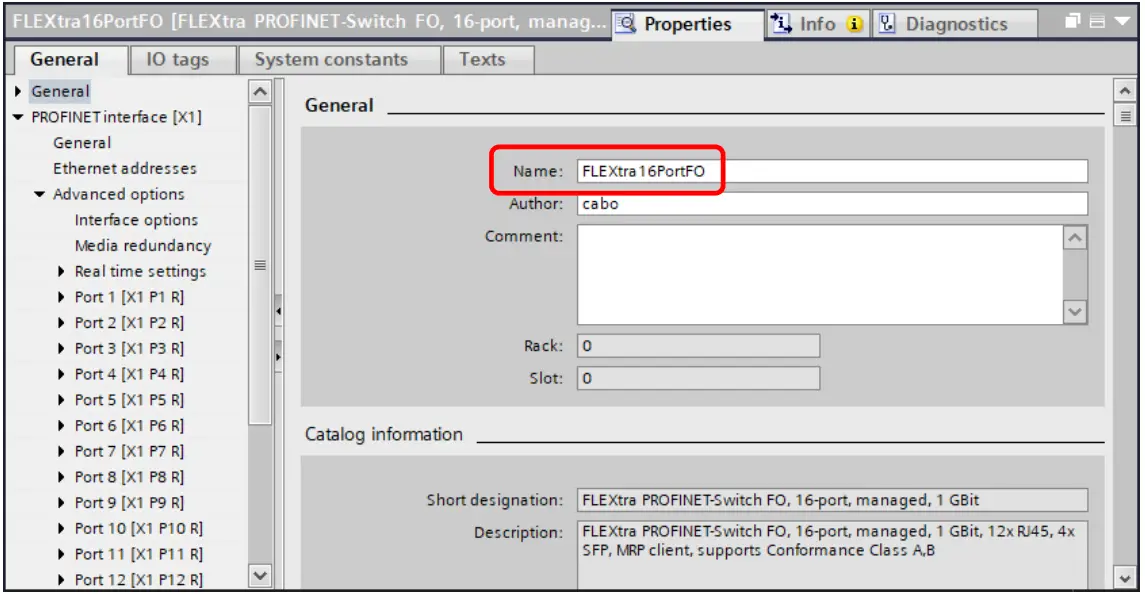Click the navigation tree scrollbar thumb
This screenshot has height=594, width=1145.
tap(260, 264)
